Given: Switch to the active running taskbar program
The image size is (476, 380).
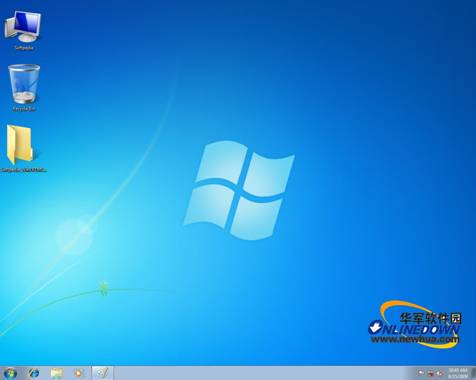Looking at the screenshot, I should (x=102, y=373).
